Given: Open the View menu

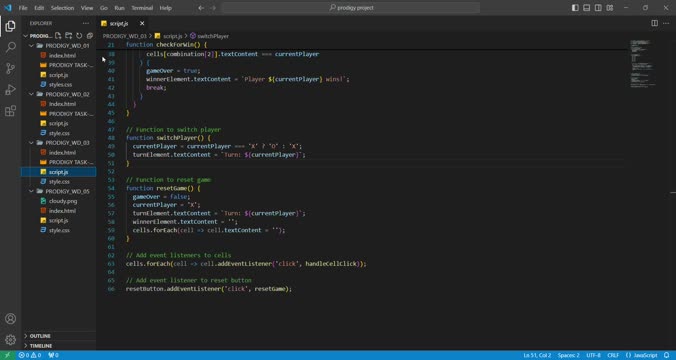Looking at the screenshot, I should coord(87,8).
